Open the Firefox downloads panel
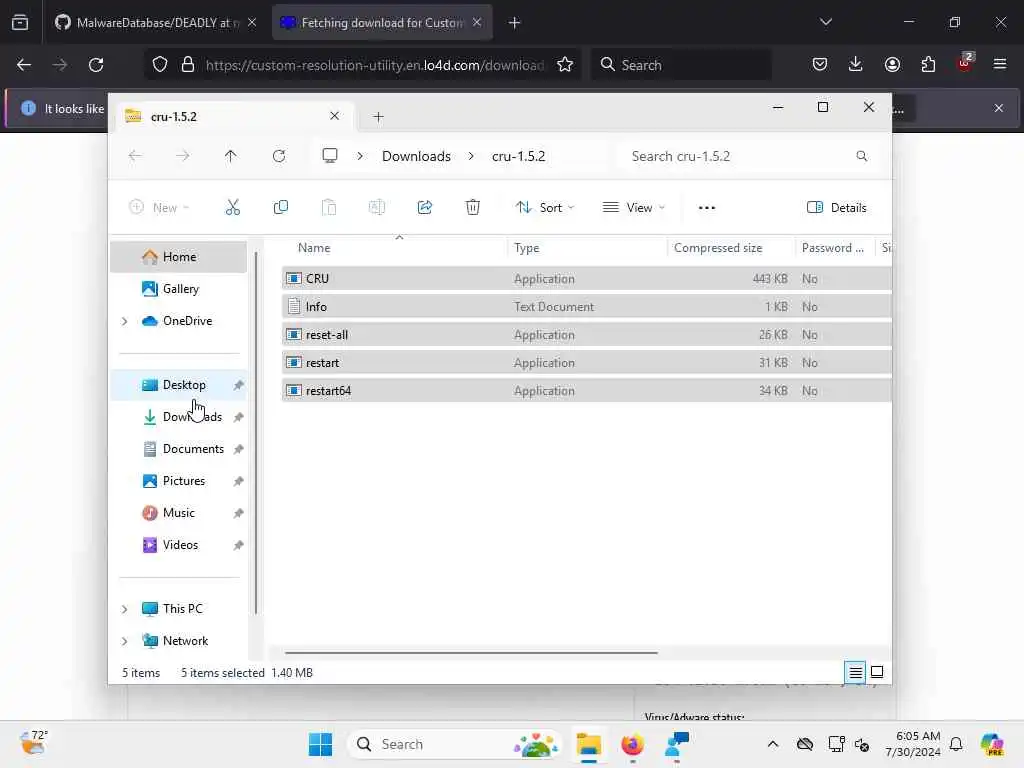This screenshot has width=1024, height=768. click(x=856, y=65)
